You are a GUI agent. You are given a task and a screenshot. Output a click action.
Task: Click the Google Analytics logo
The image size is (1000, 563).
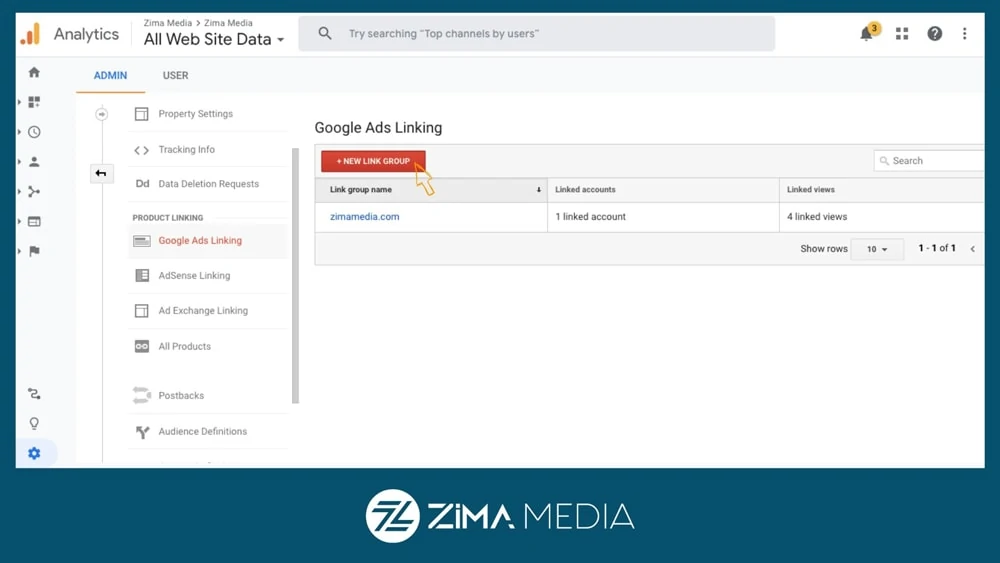(x=30, y=34)
